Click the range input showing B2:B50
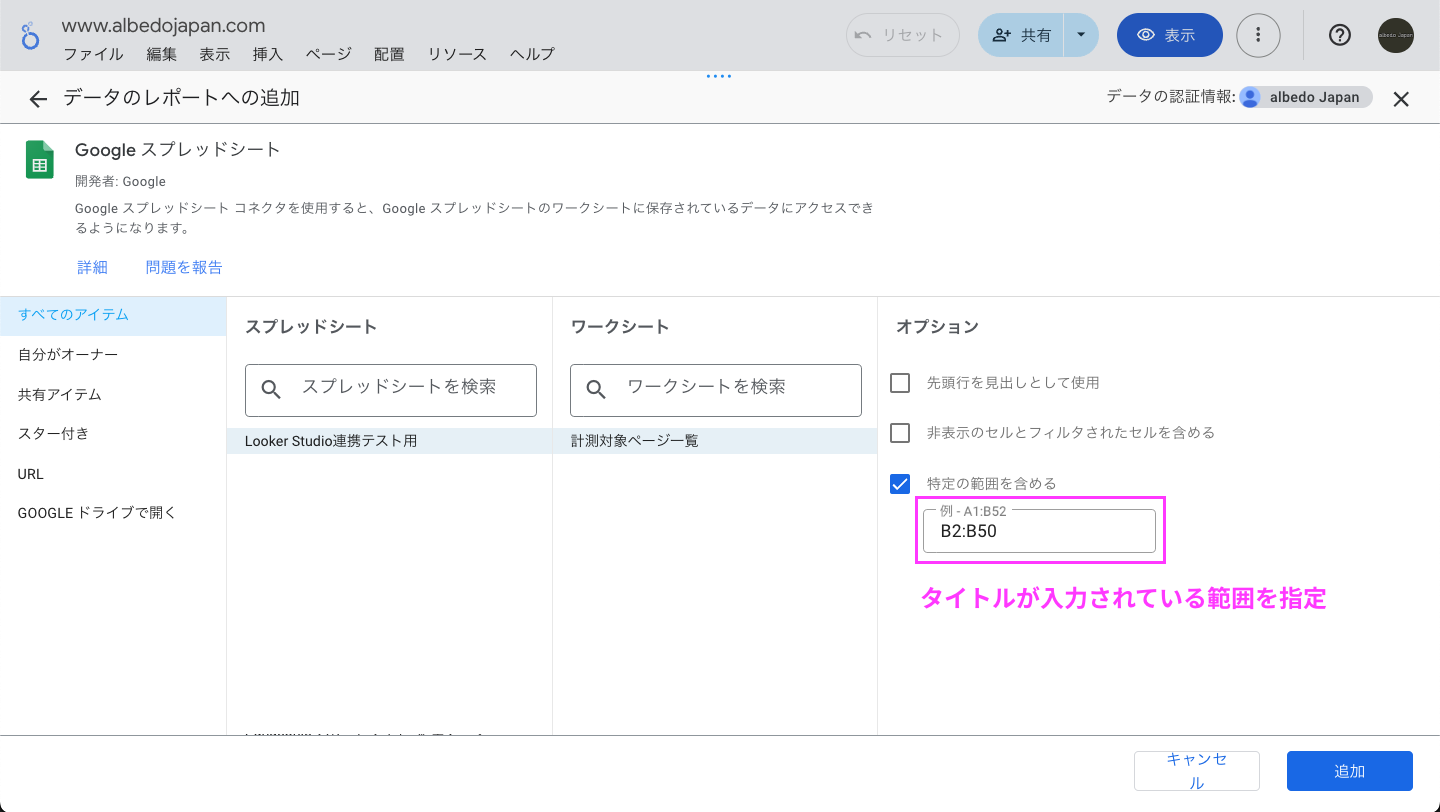 pos(1040,531)
